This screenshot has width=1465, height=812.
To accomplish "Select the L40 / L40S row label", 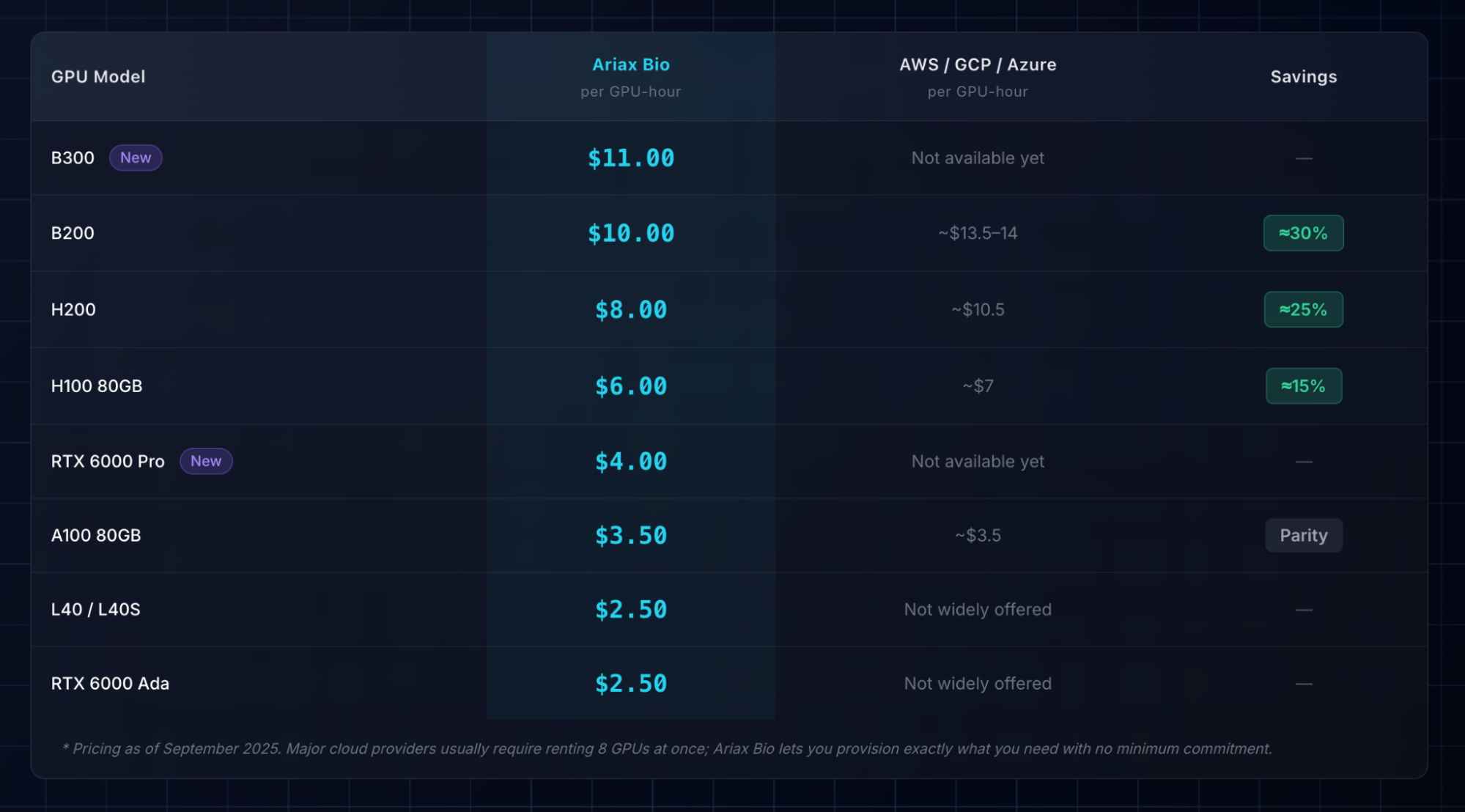I will coord(95,609).
